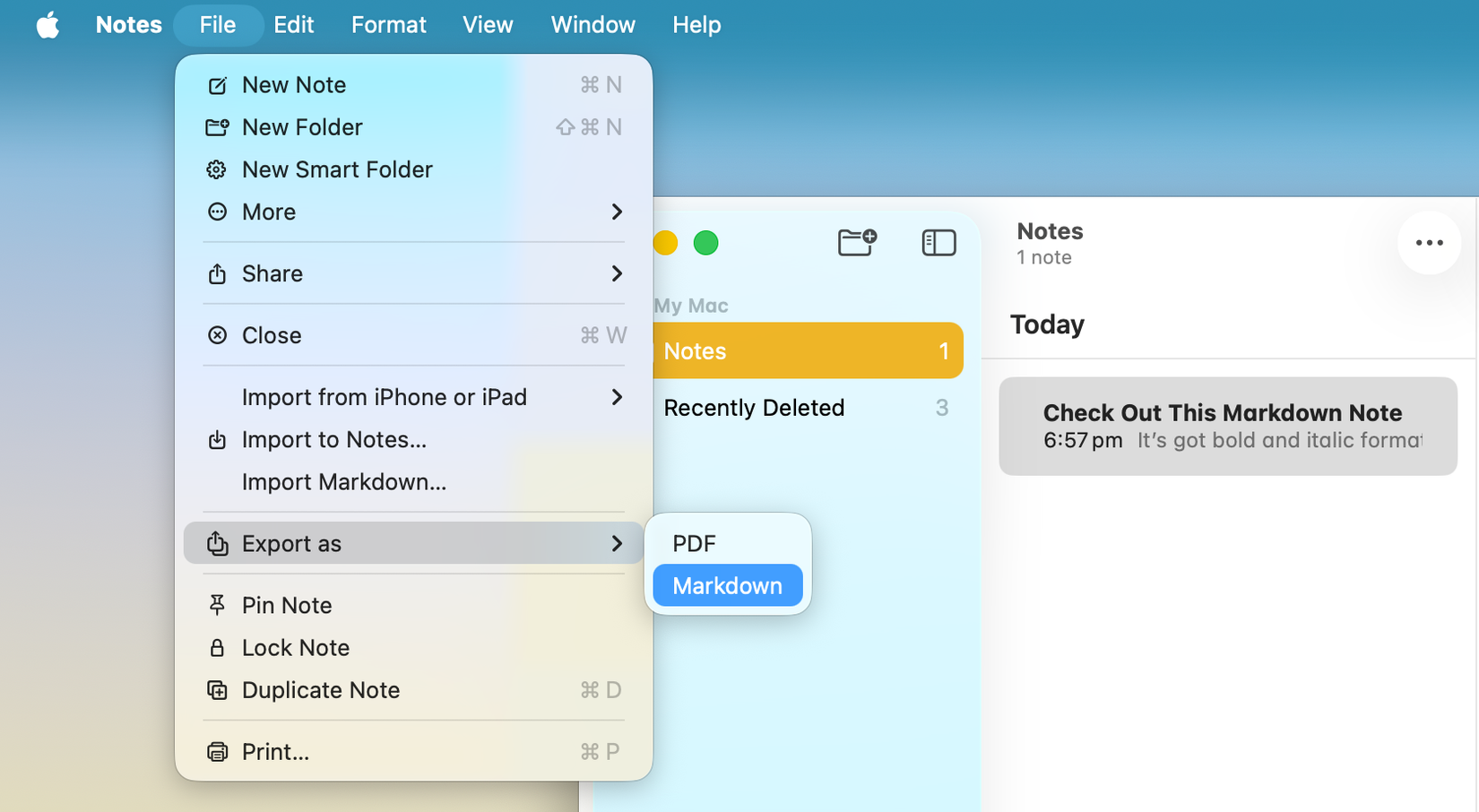Open the Notes application menu
The height and width of the screenshot is (812, 1479).
pyautogui.click(x=129, y=25)
